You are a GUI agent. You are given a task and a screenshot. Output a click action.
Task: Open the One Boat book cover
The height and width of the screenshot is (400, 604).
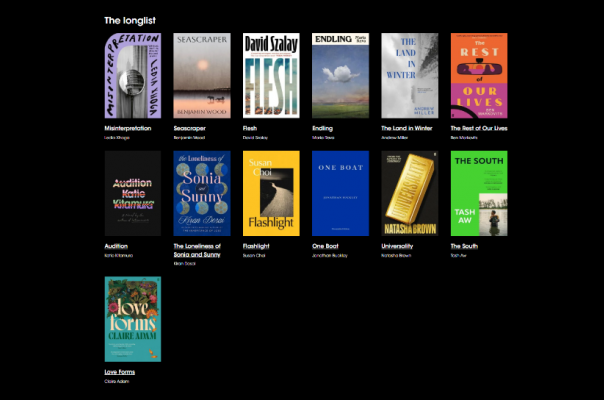point(341,193)
